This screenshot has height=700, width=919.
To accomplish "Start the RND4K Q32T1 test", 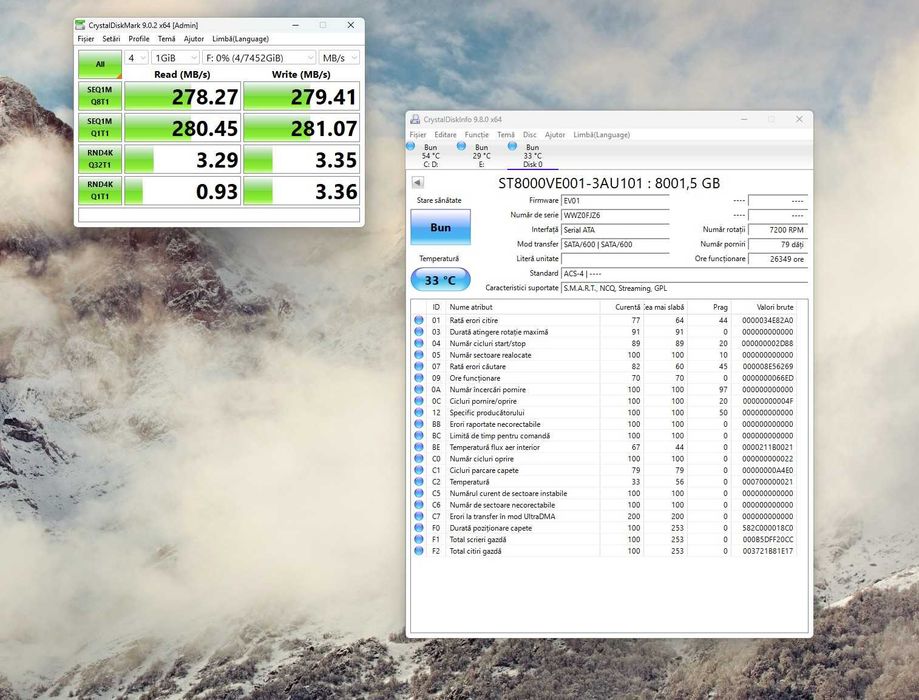I will (100, 159).
